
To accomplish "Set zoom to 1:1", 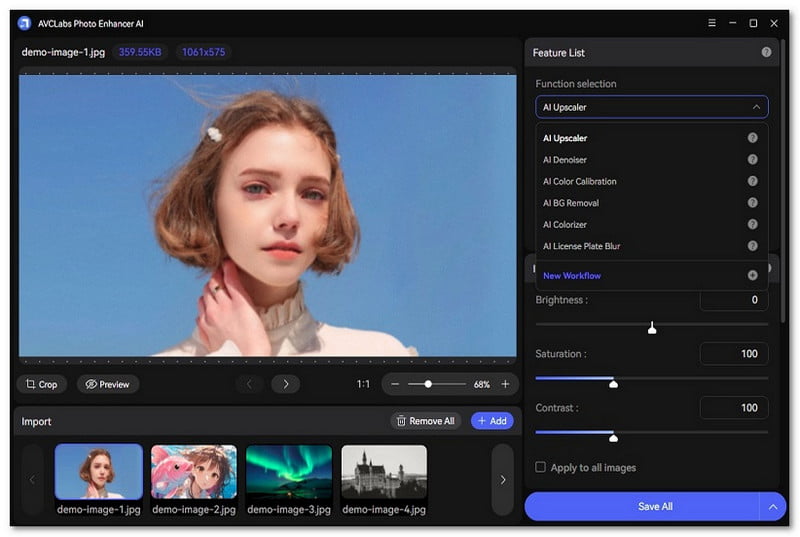I will tap(363, 384).
